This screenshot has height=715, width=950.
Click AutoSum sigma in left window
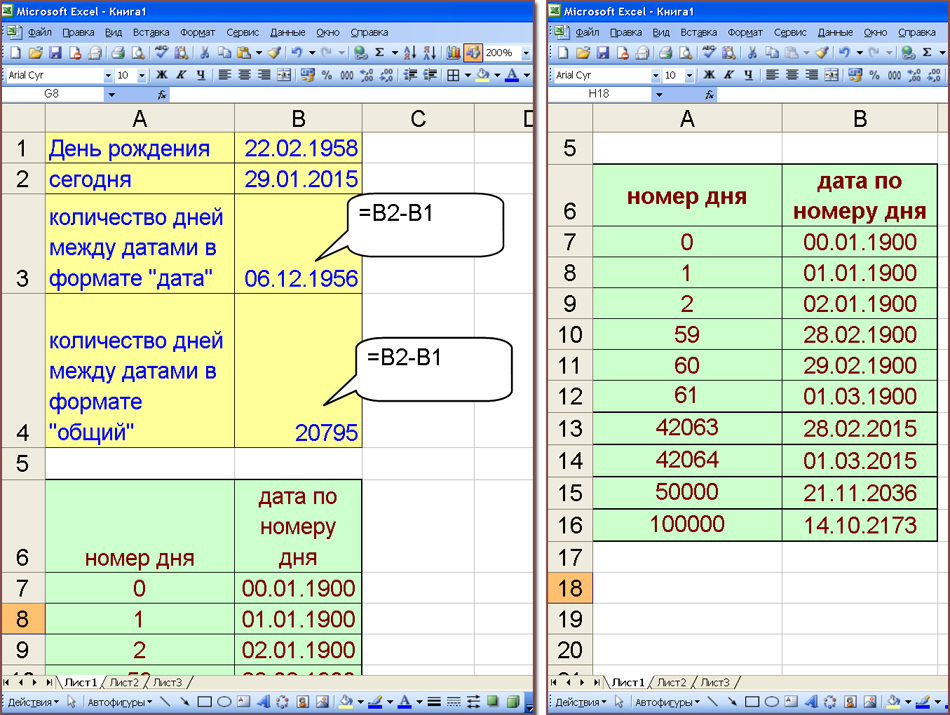[380, 53]
